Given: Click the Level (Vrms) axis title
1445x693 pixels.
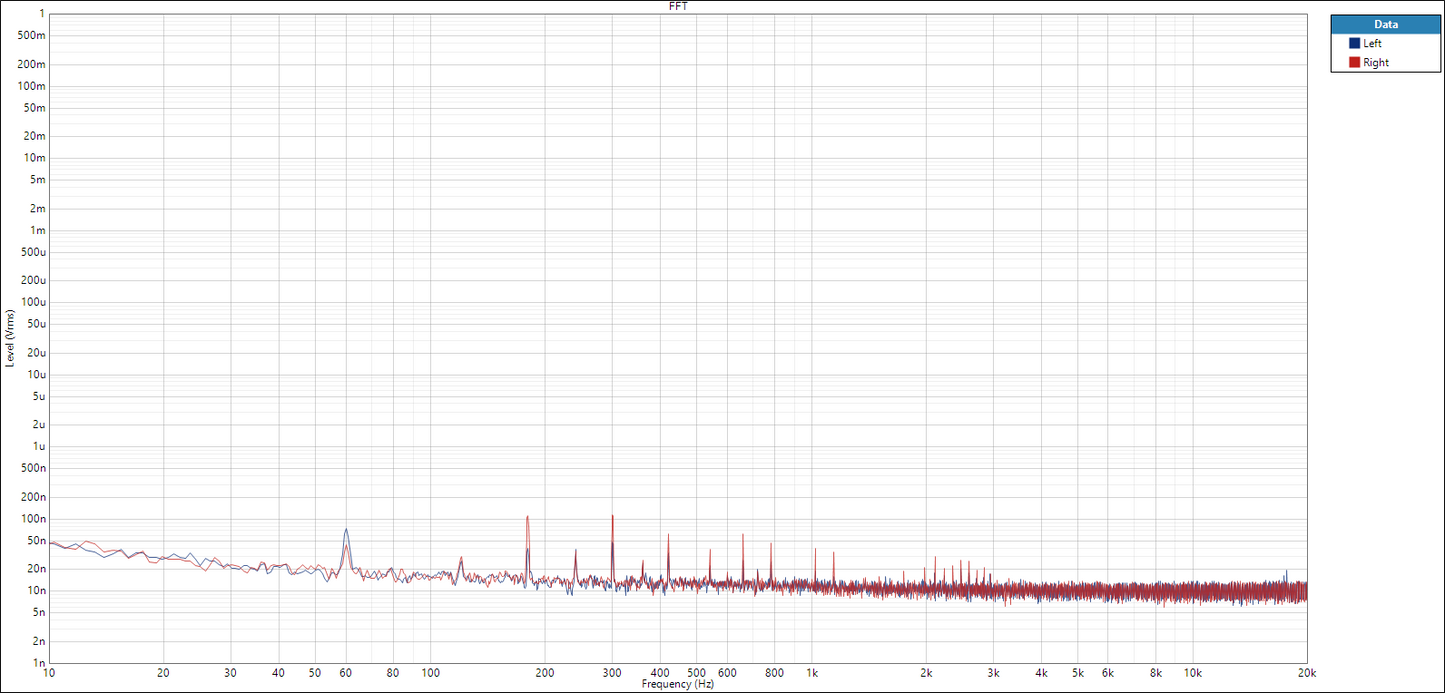Looking at the screenshot, I should click(10, 337).
